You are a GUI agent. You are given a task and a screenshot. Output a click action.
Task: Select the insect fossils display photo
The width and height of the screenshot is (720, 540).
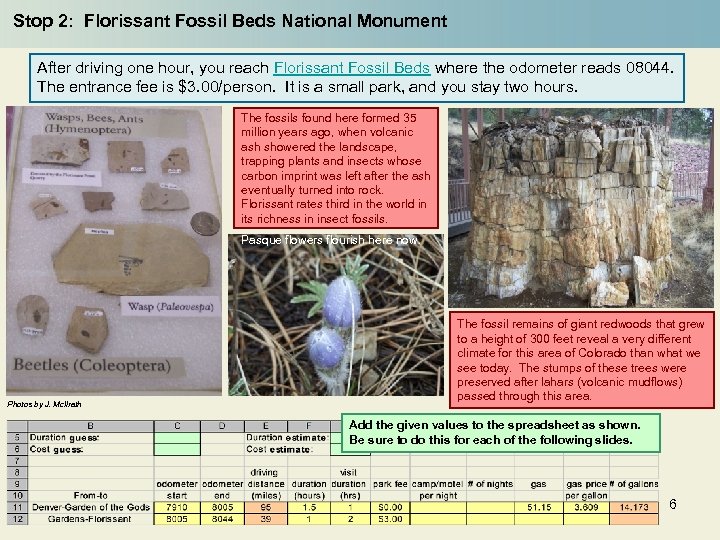(x=114, y=251)
